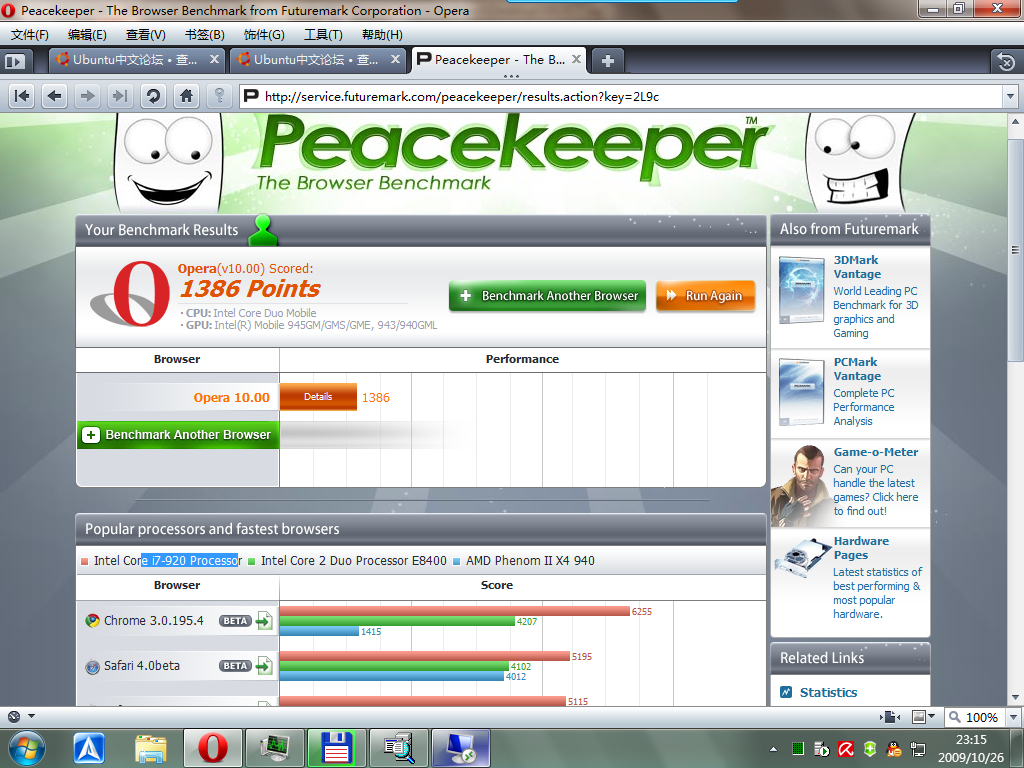
Task: Click the 1386 Points score text
Action: pyautogui.click(x=250, y=288)
